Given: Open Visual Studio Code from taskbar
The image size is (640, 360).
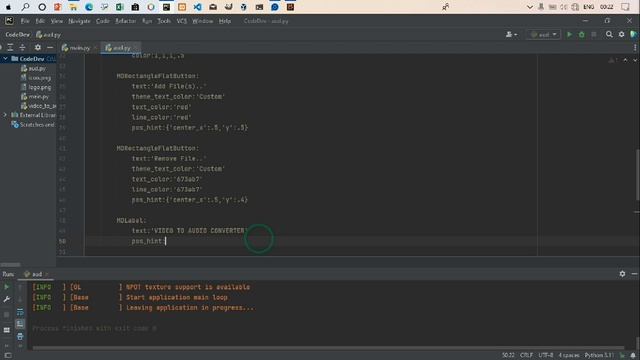Looking at the screenshot, I should (x=198, y=7).
